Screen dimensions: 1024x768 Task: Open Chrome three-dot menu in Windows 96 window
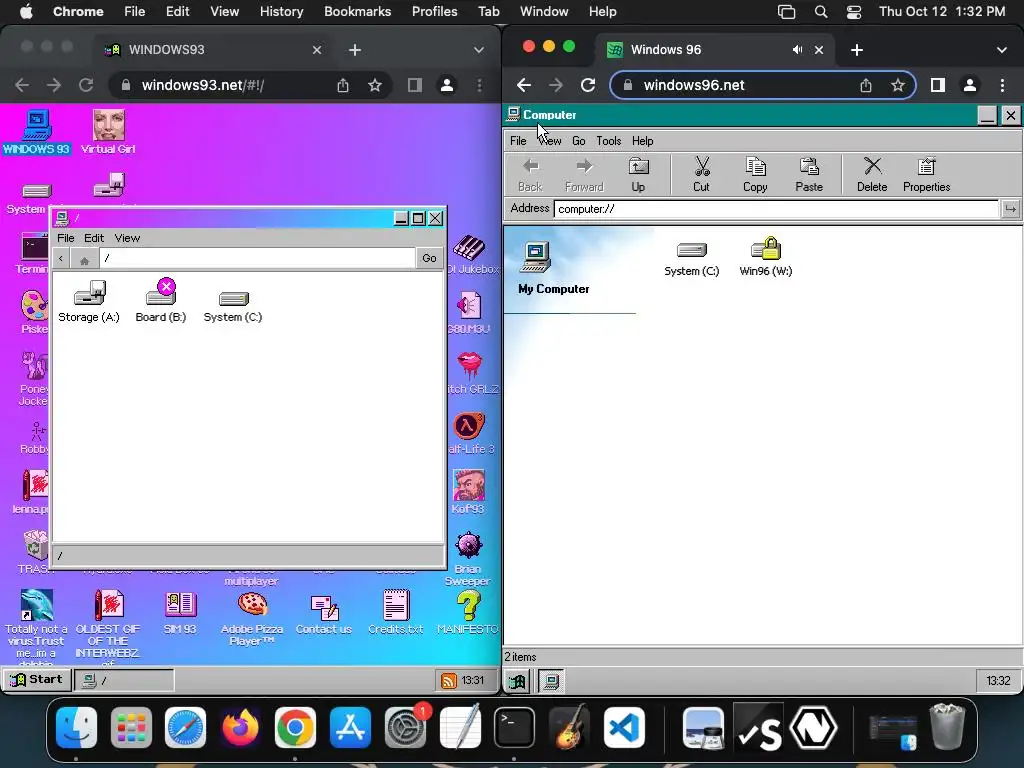[x=1002, y=85]
